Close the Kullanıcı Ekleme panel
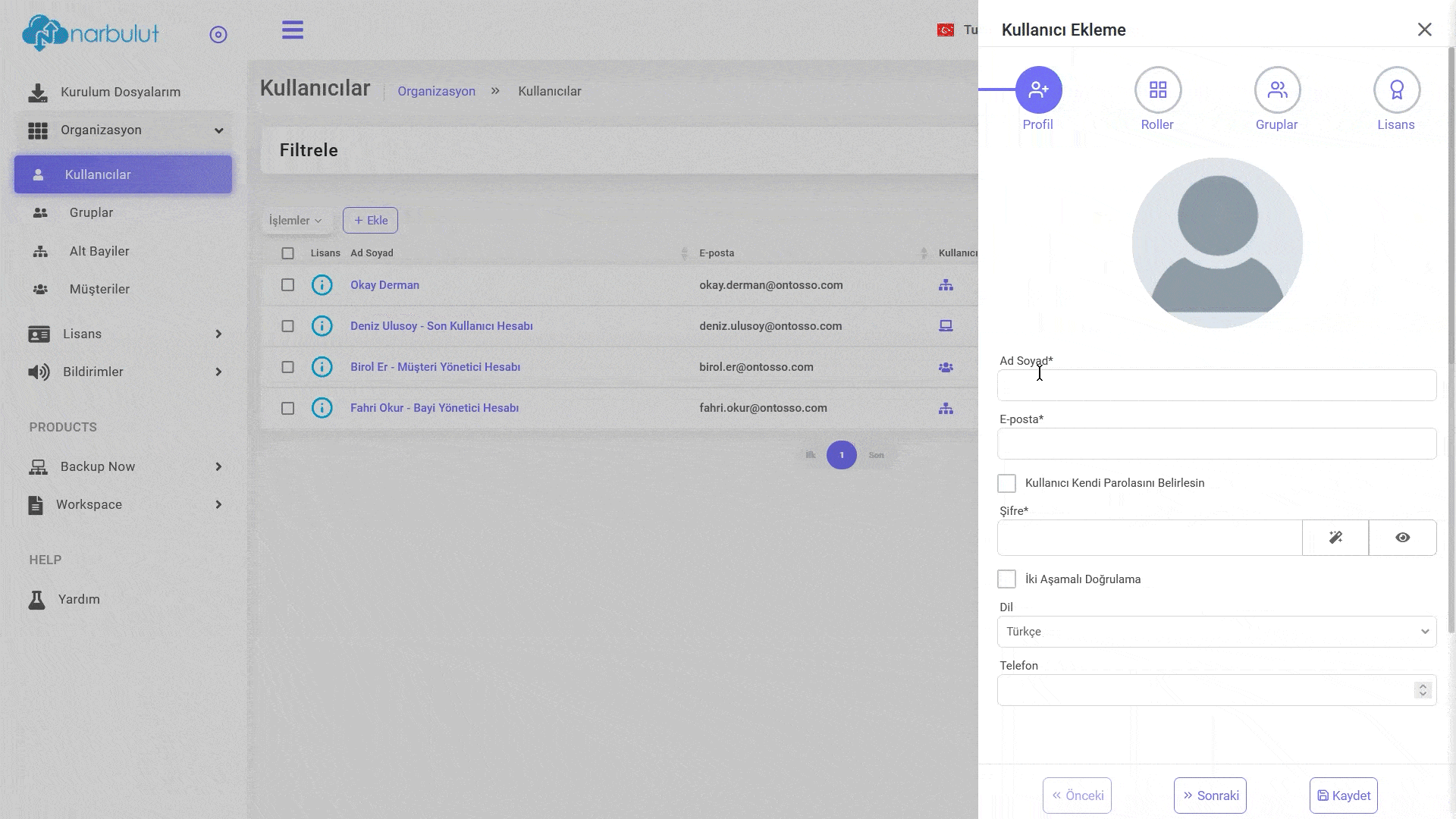The image size is (1456, 819). (x=1425, y=30)
